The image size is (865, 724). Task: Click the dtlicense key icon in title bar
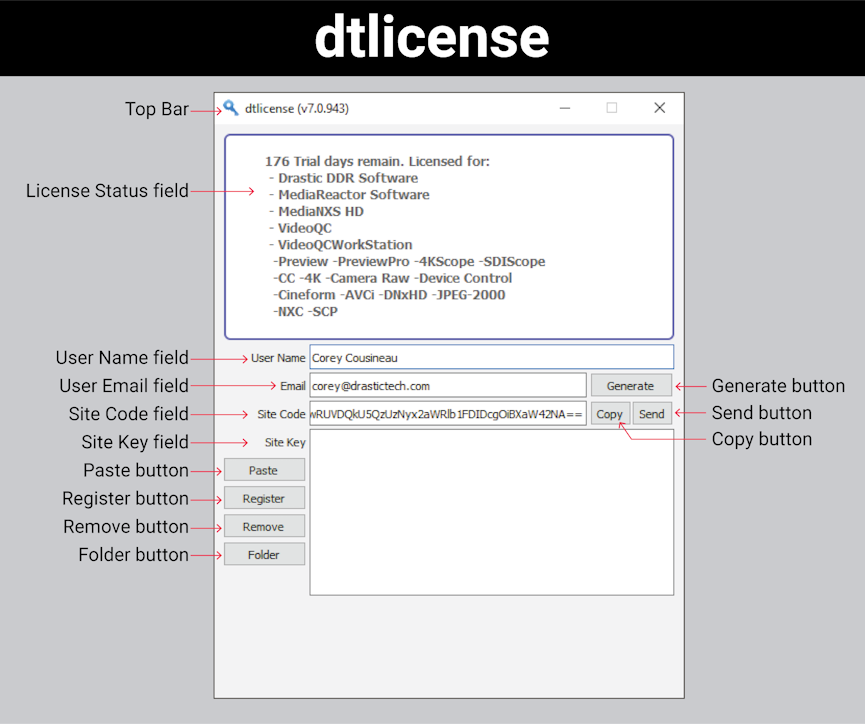(231, 108)
